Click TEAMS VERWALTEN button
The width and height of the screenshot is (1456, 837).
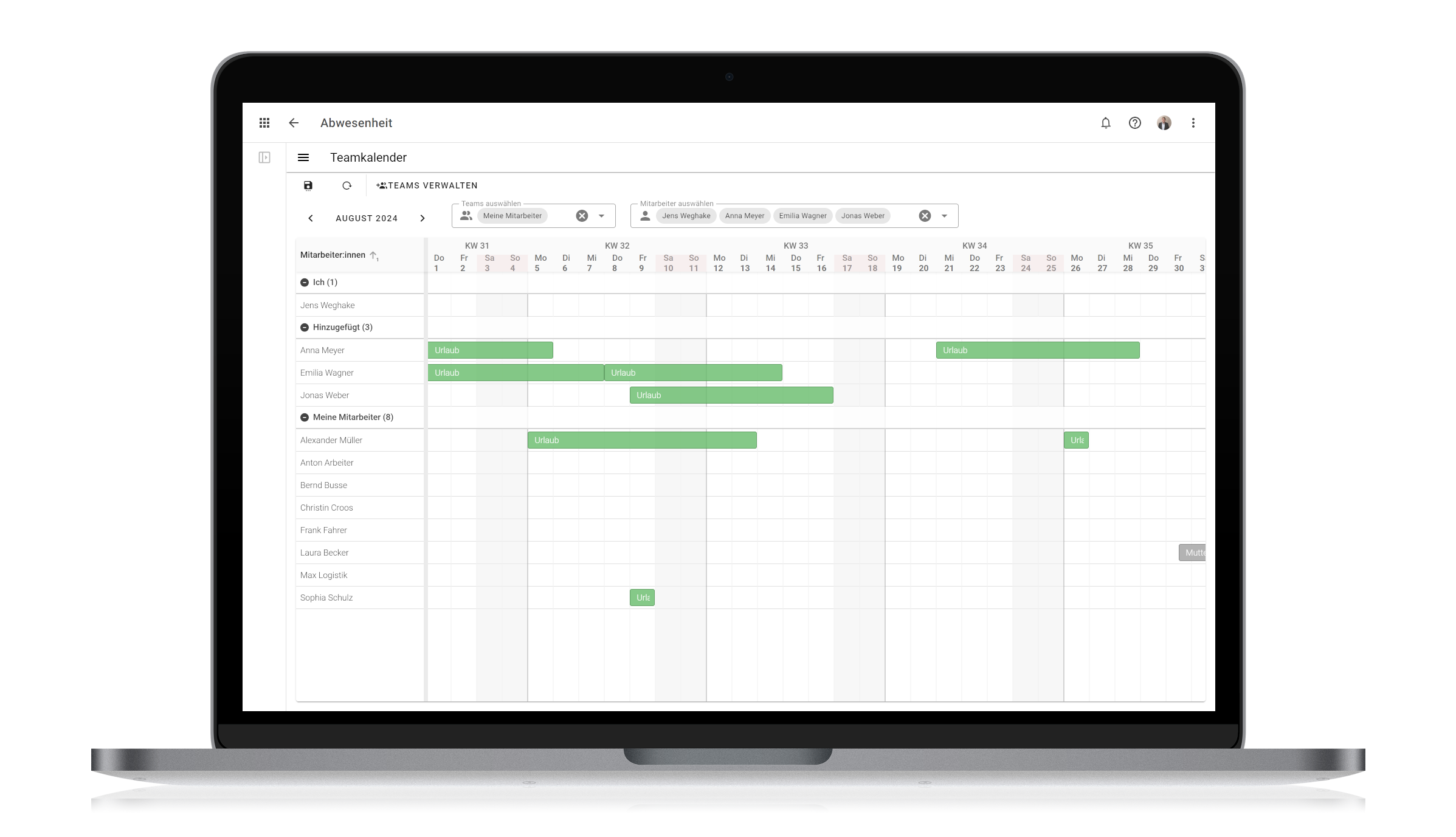427,185
